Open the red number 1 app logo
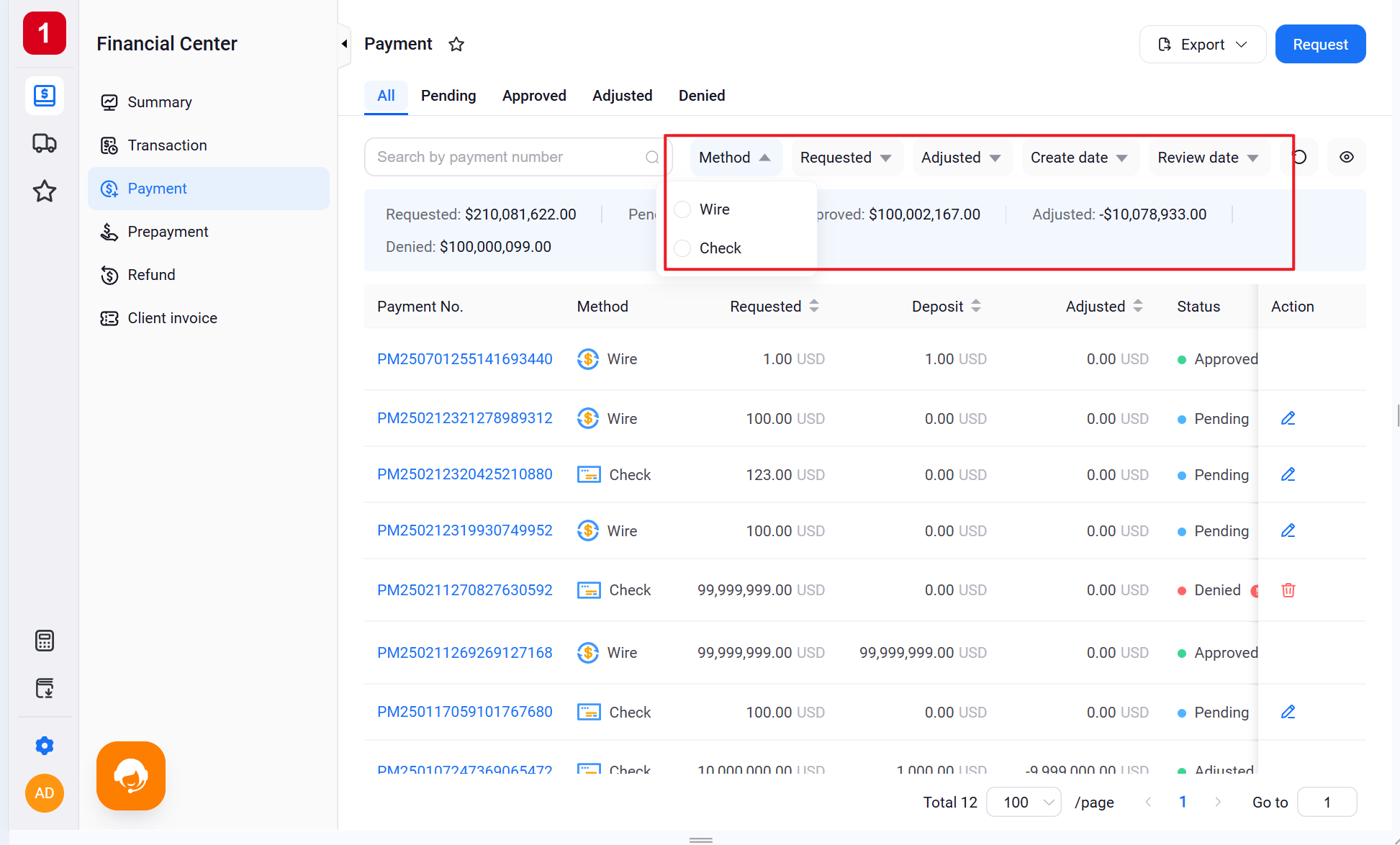Image resolution: width=1400 pixels, height=845 pixels. coord(45,33)
